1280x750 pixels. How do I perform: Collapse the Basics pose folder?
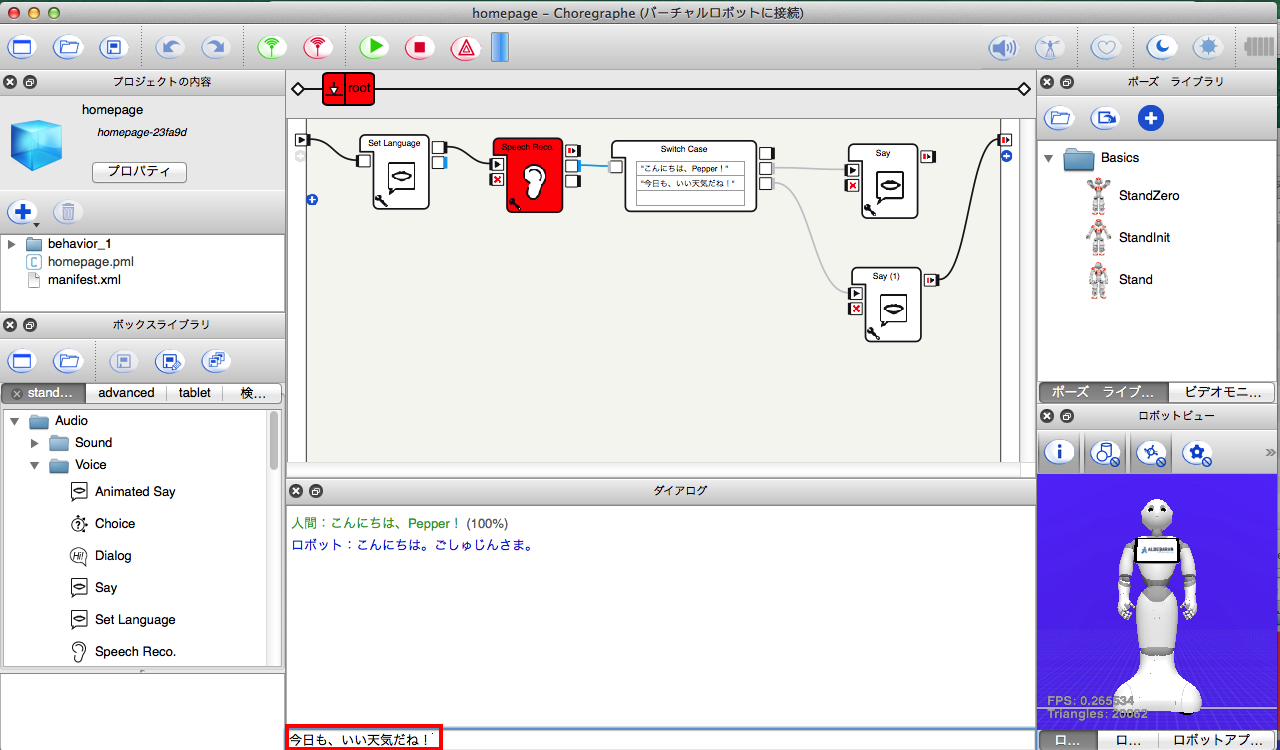1049,158
